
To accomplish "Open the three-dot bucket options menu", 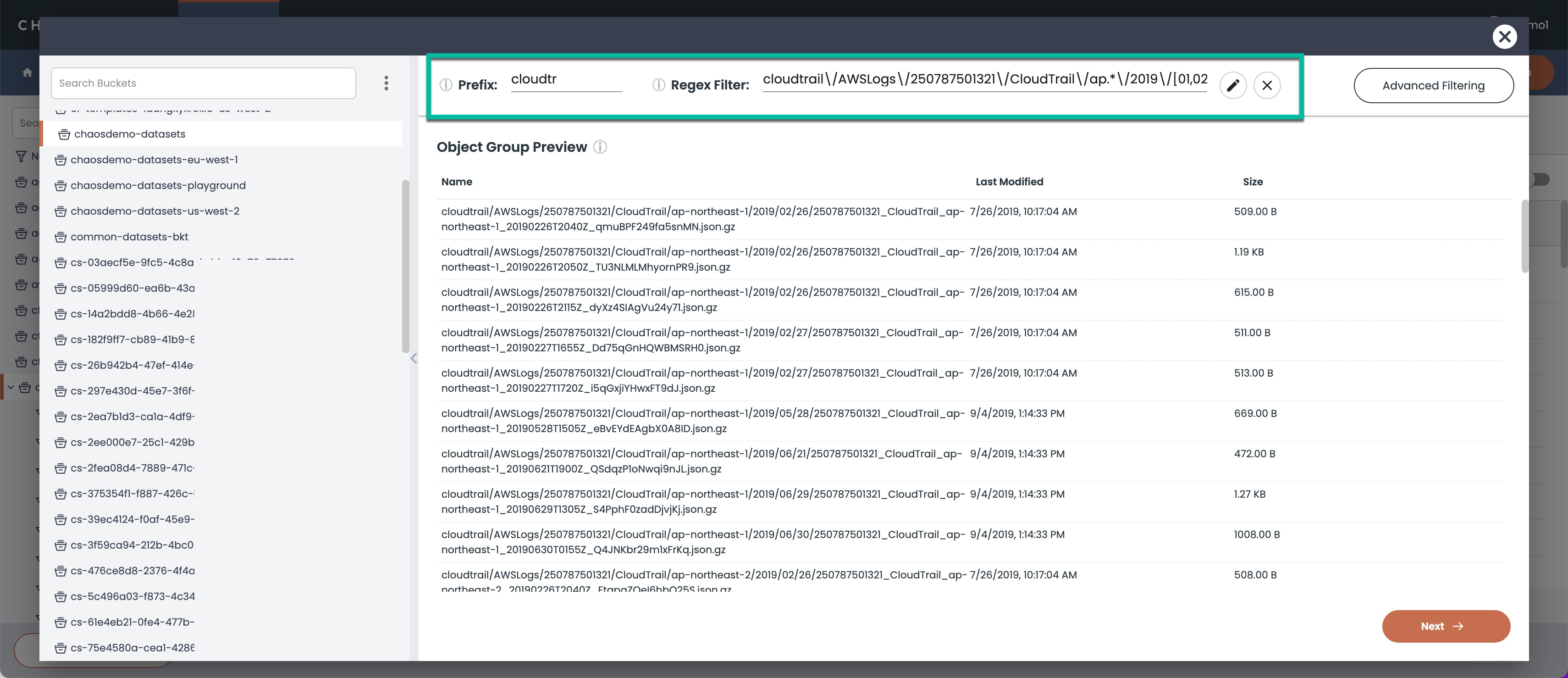I will [386, 83].
